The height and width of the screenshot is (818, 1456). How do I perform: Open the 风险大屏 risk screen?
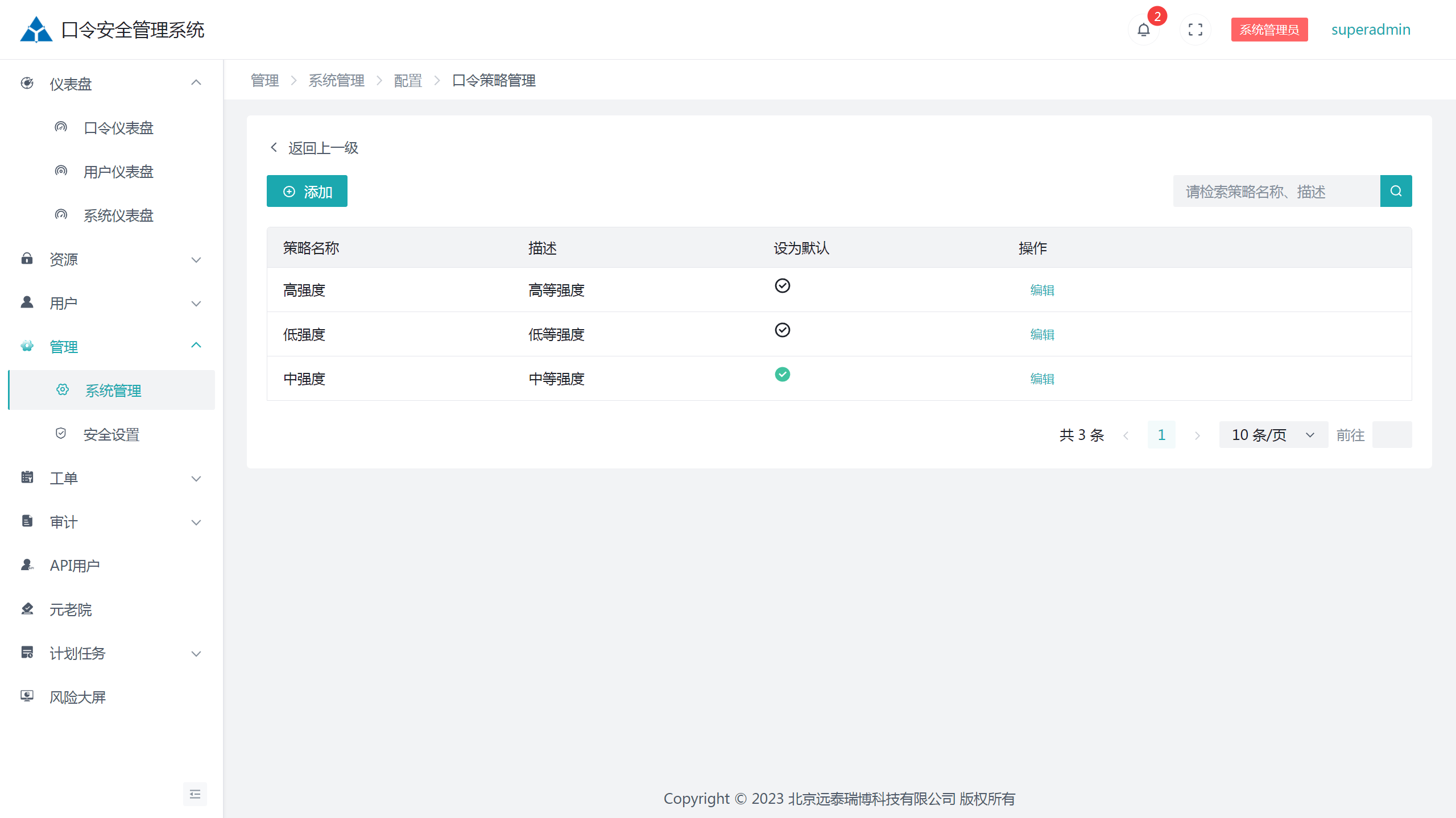pos(78,696)
